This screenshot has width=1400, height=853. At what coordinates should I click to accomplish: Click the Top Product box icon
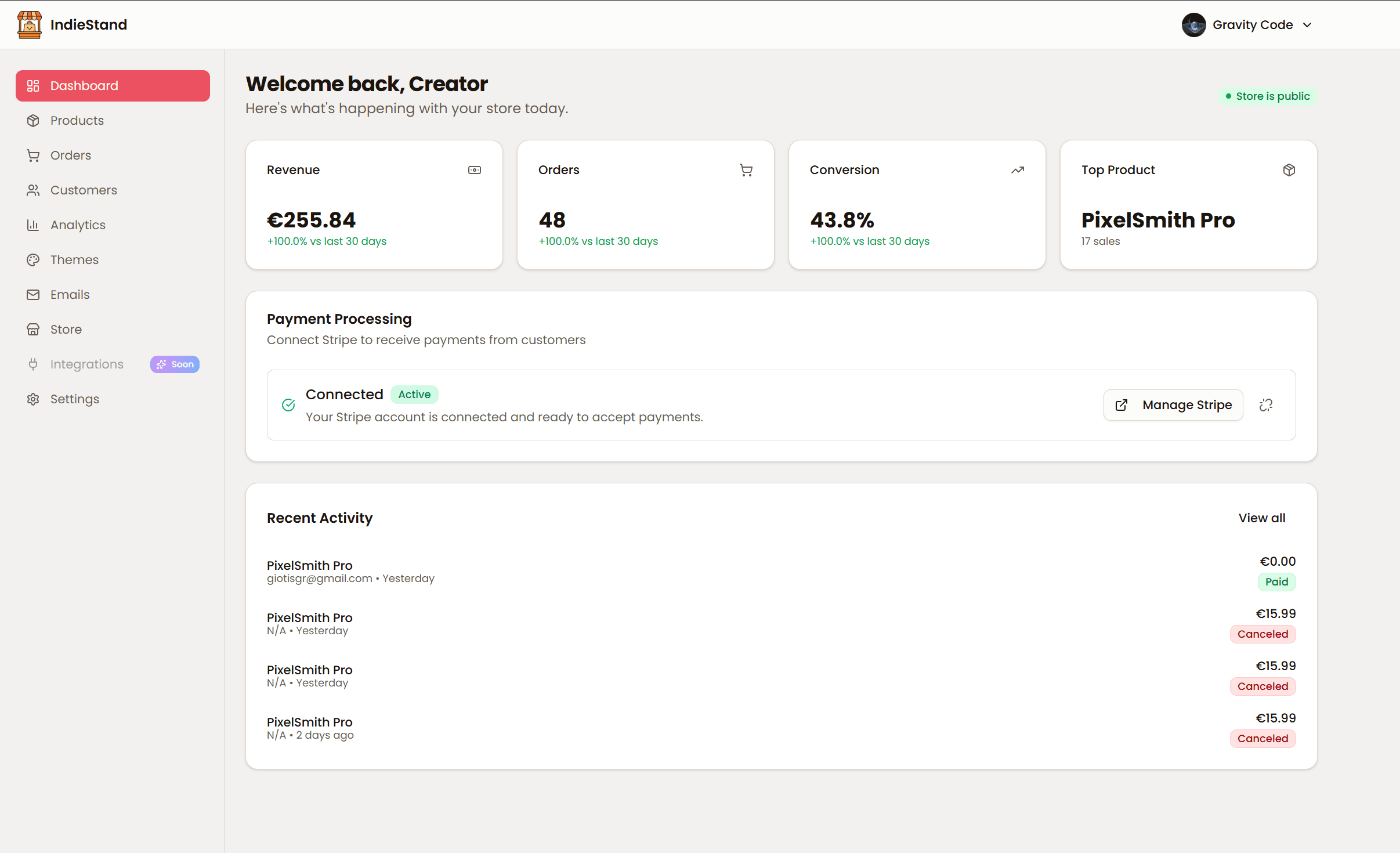(x=1289, y=170)
